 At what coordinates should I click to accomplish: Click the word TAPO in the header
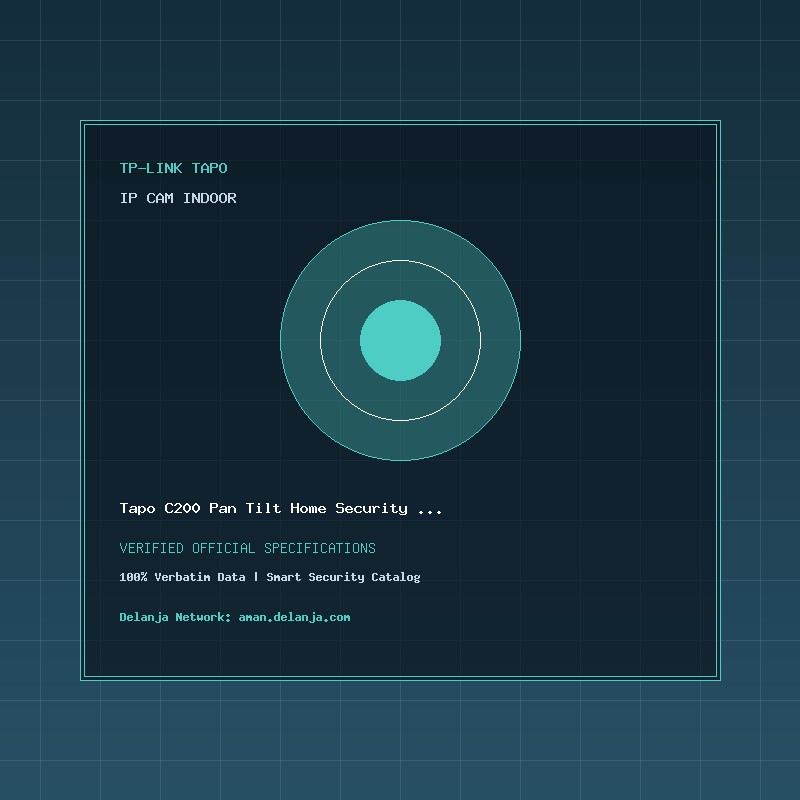pyautogui.click(x=210, y=168)
